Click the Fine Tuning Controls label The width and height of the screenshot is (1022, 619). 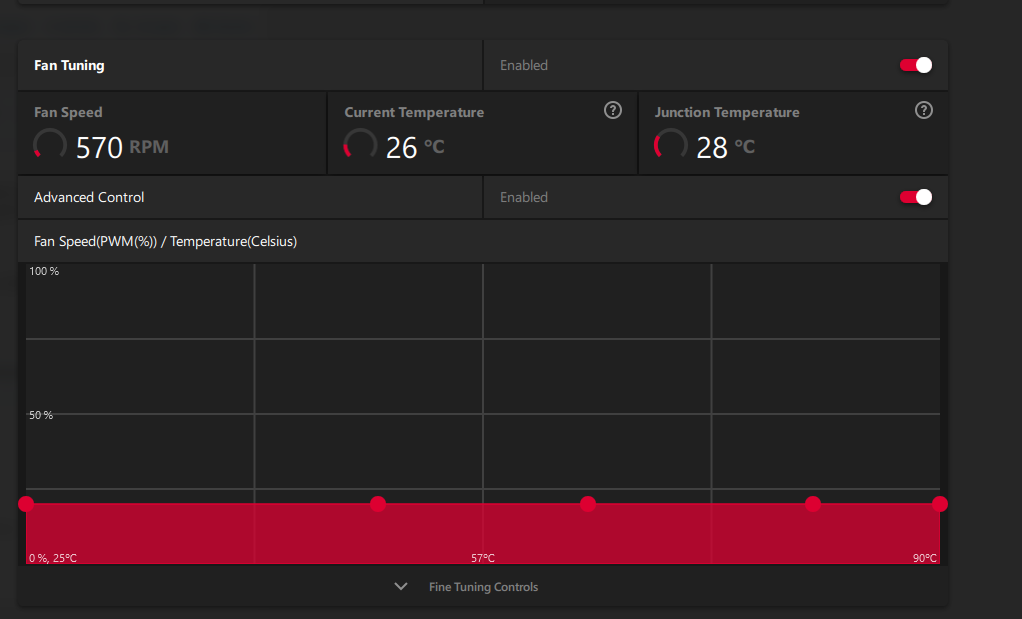point(483,586)
